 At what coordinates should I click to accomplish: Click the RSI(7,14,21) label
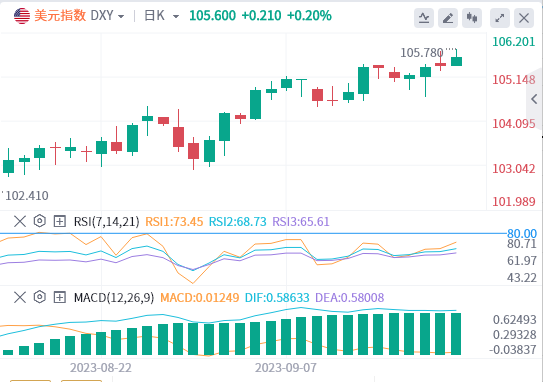pyautogui.click(x=106, y=221)
